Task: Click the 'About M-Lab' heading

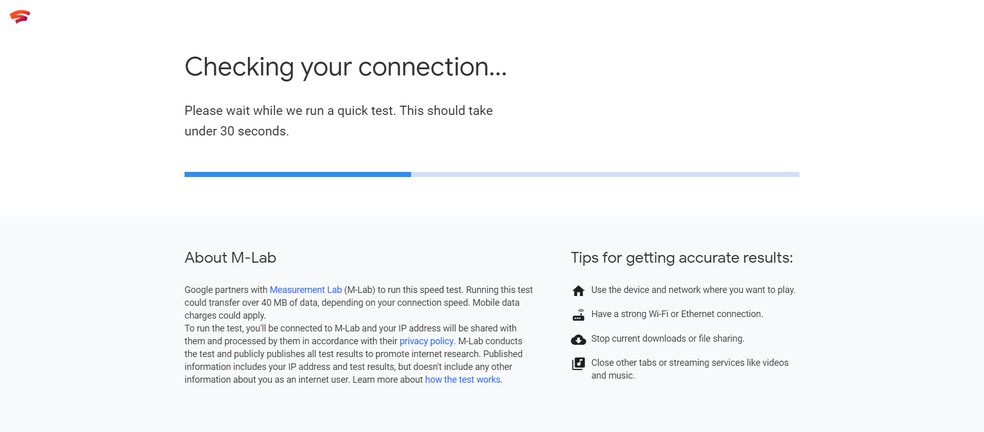Action: point(230,258)
